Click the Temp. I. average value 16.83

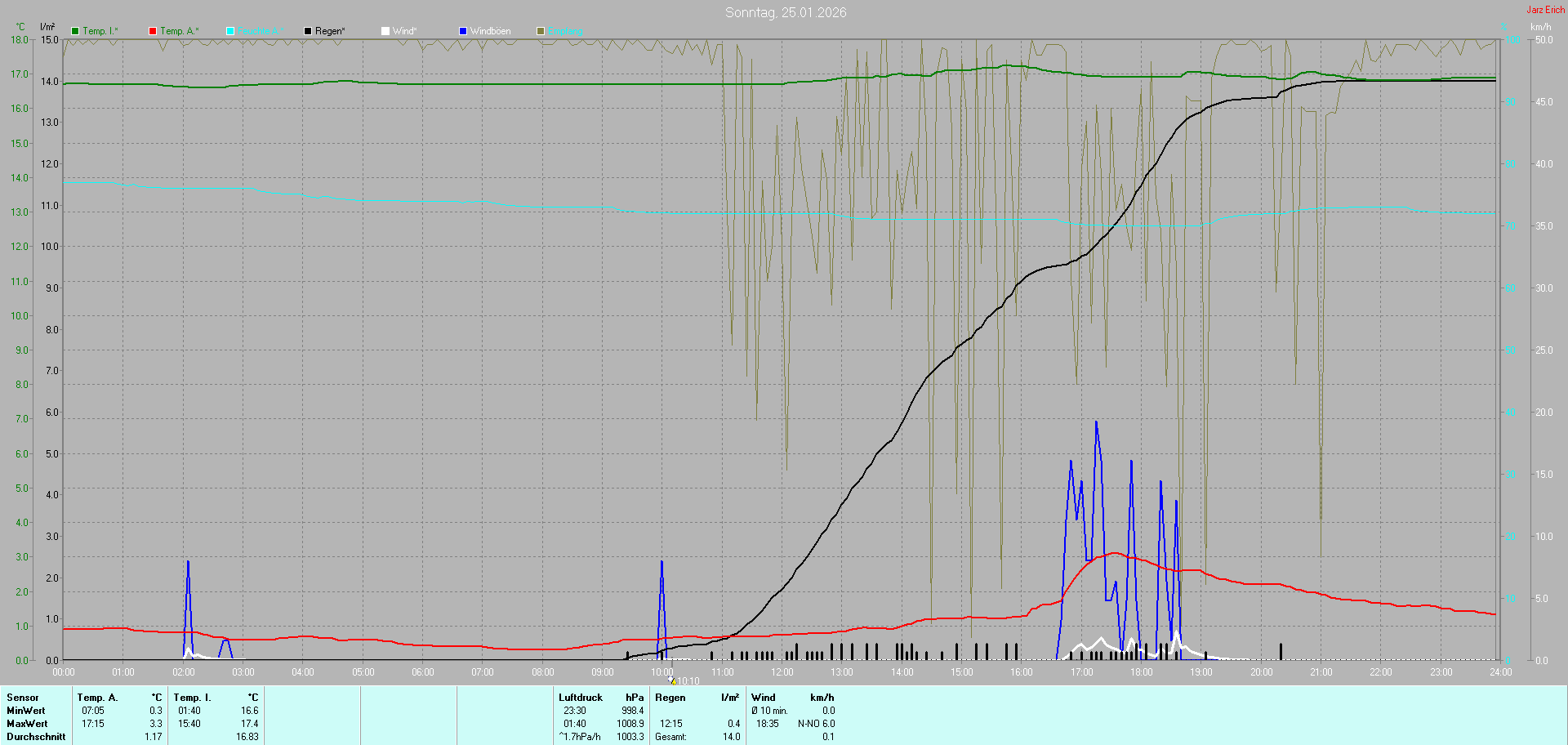(x=247, y=737)
